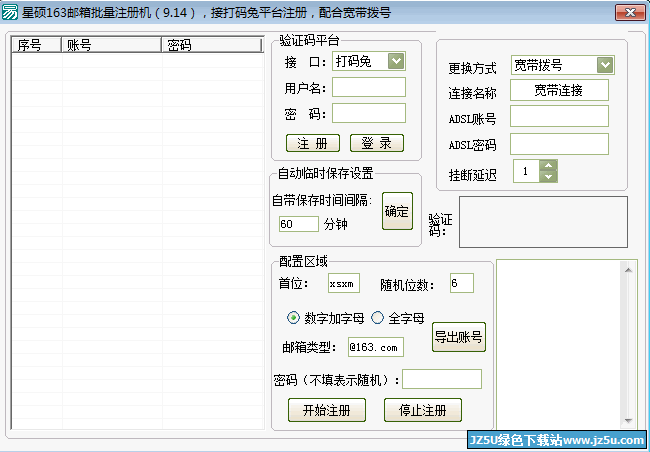Click the app icon in title bar
The height and width of the screenshot is (452, 650).
10,12
